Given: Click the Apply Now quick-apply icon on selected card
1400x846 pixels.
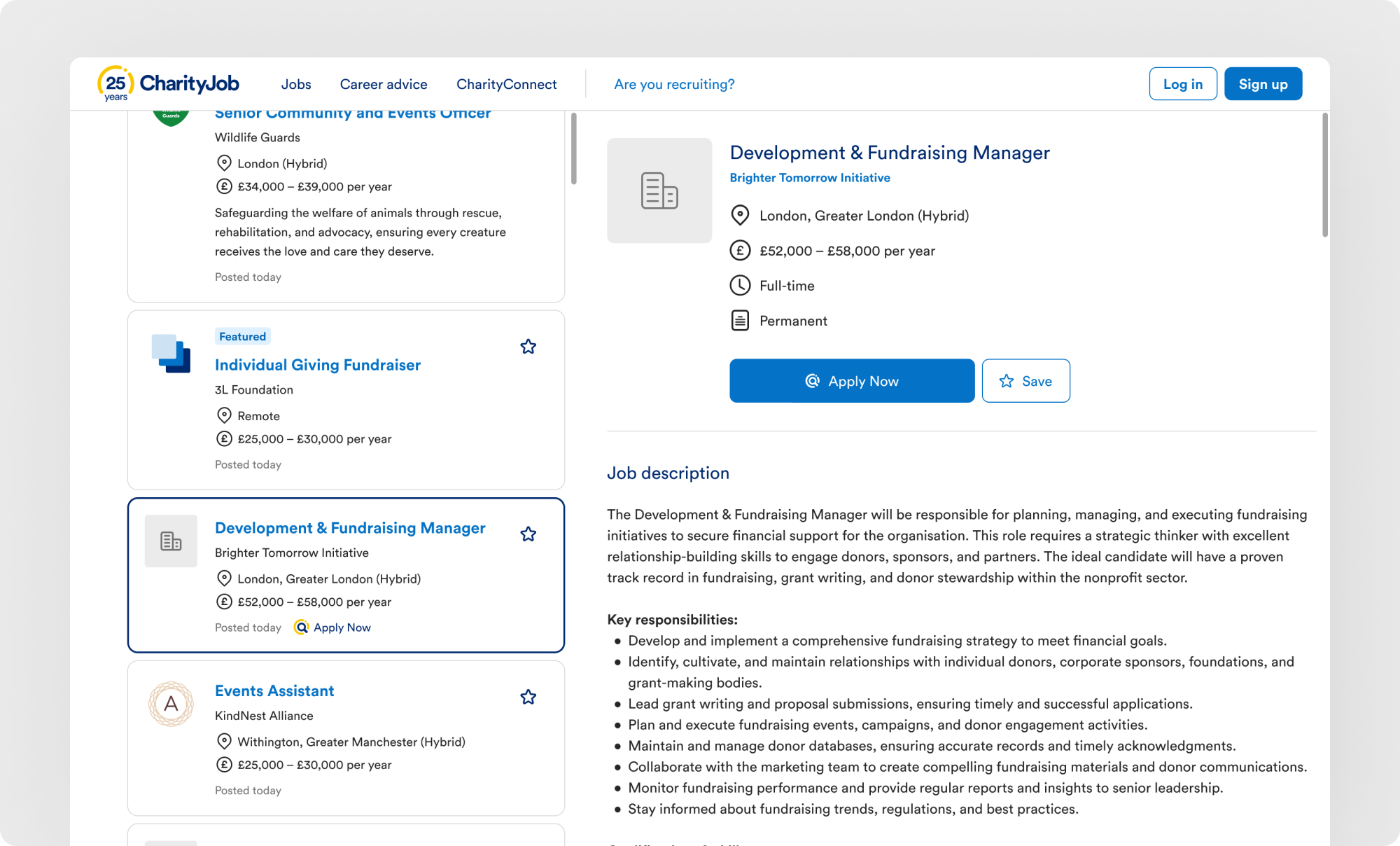Looking at the screenshot, I should click(300, 627).
